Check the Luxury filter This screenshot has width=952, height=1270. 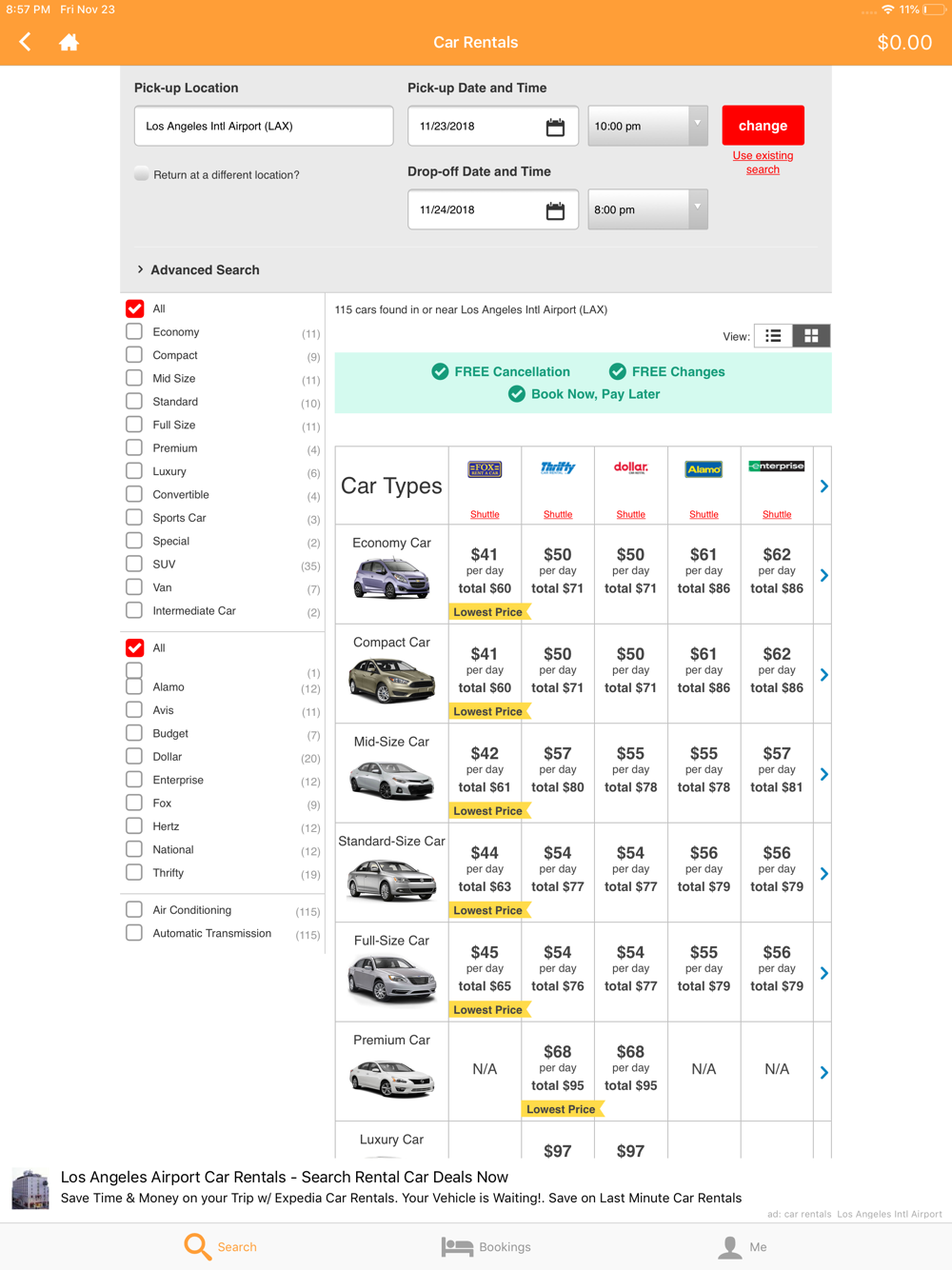tap(134, 471)
